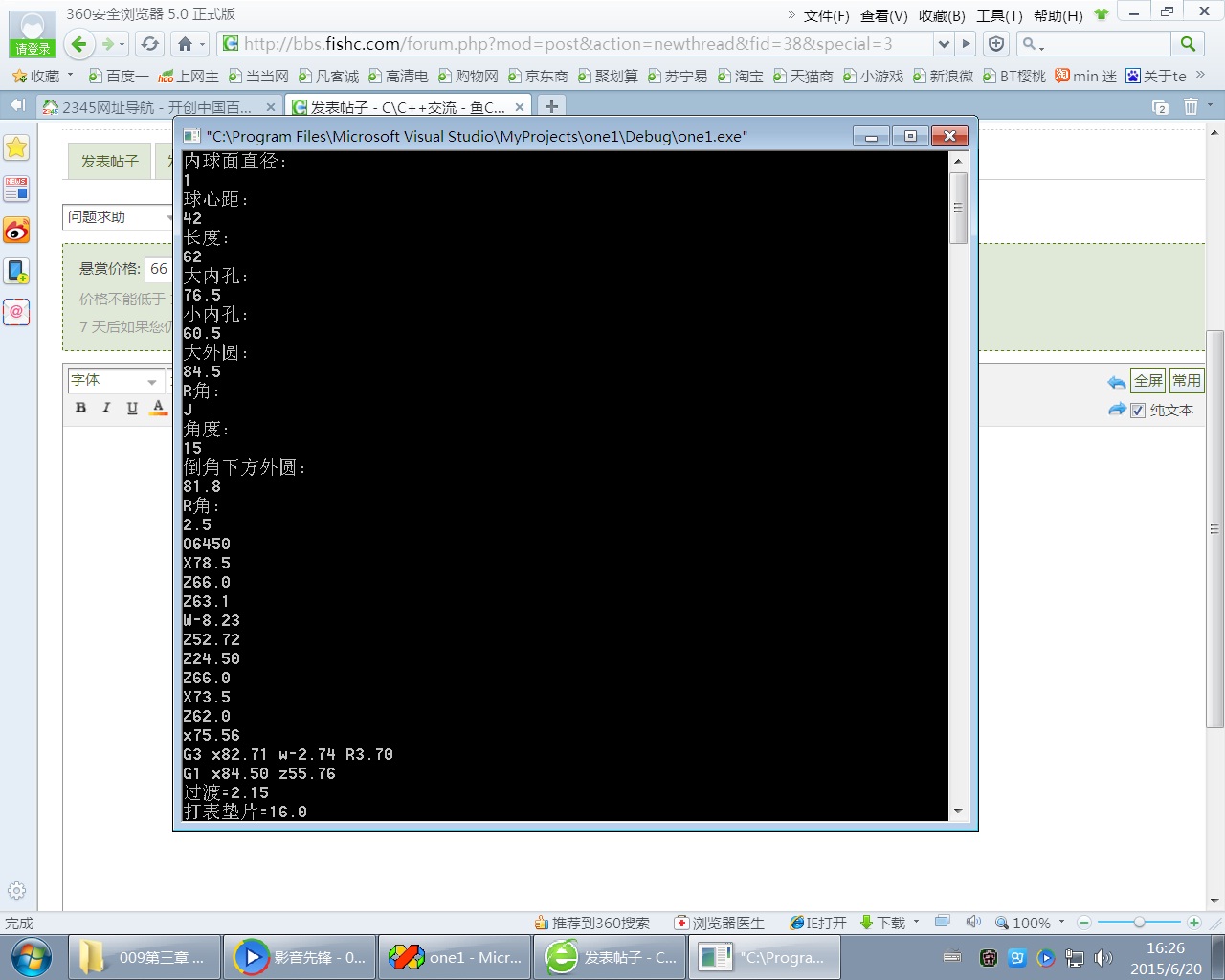Viewport: 1225px width, 980px height.
Task: Open the 文件(F) menu
Action: (826, 15)
